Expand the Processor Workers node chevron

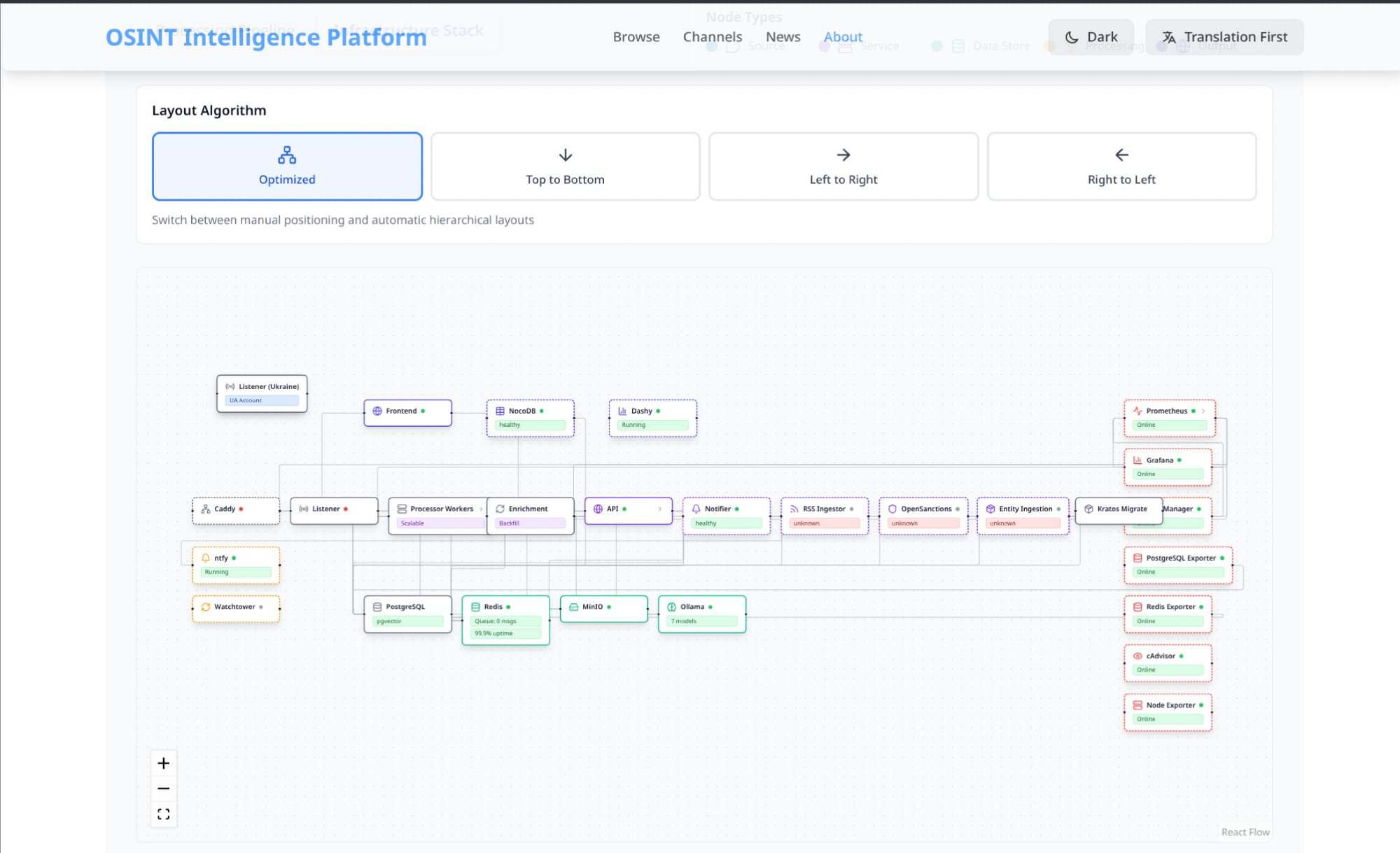point(481,509)
